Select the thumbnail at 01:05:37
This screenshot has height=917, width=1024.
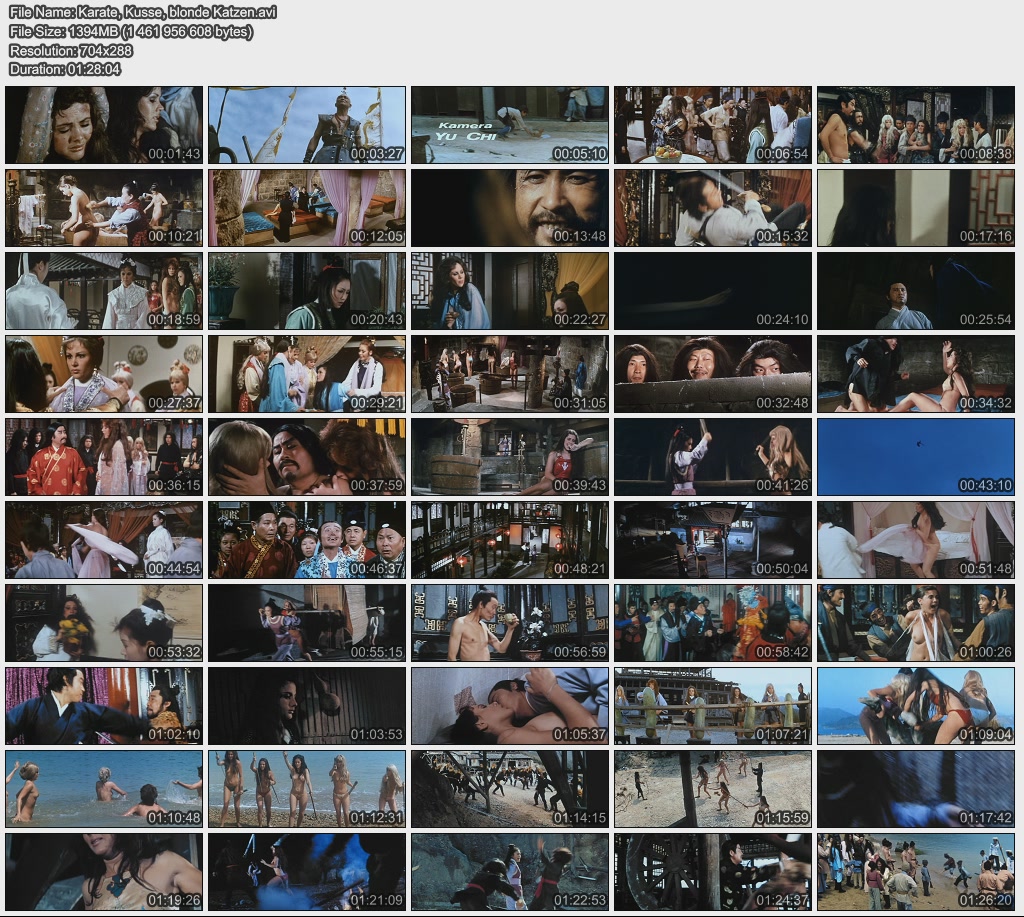coord(510,706)
